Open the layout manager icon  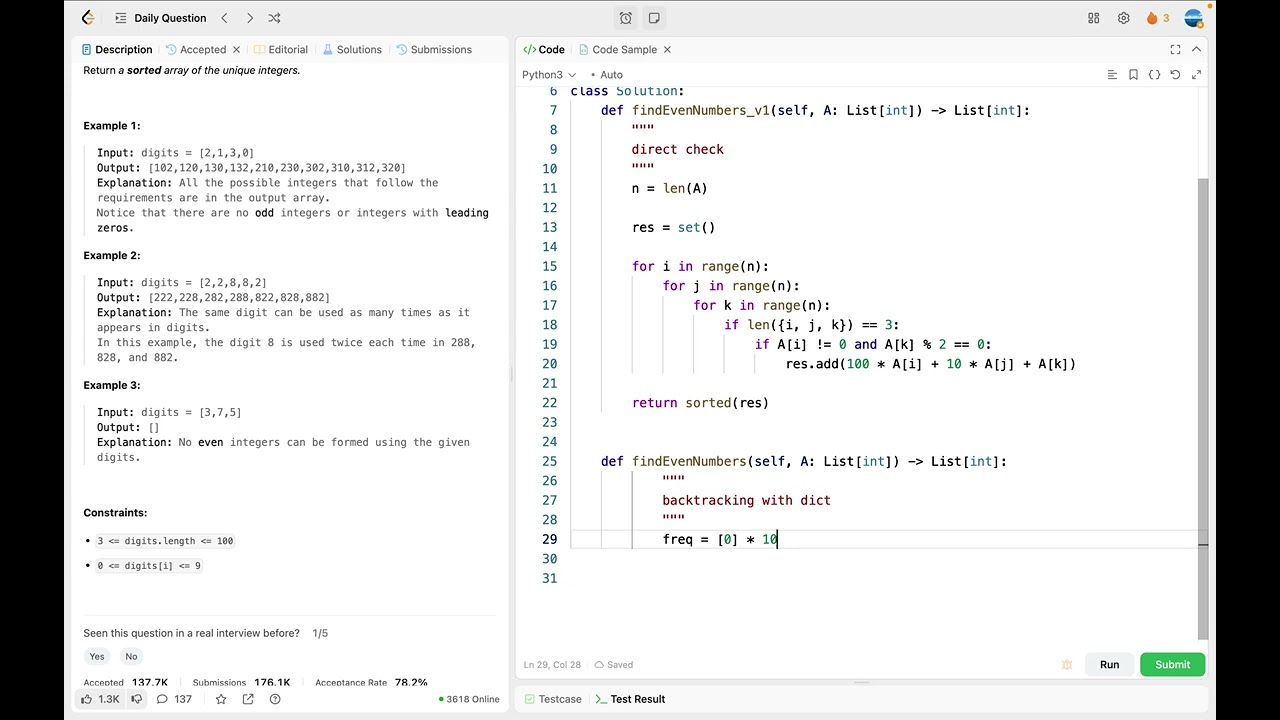click(1094, 18)
